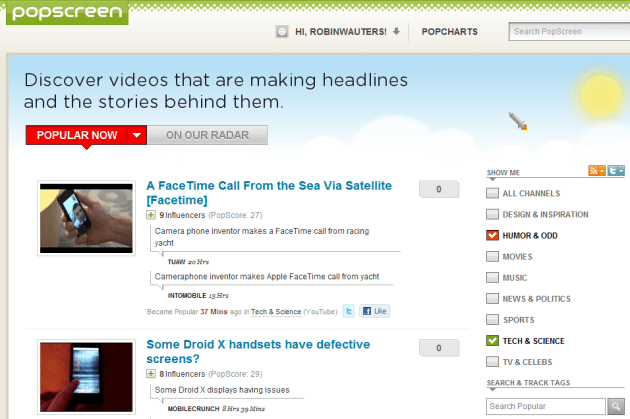Viewport: 630px width, 419px height.
Task: Uncheck the HUMOR & ODD checkbox
Action: (x=492, y=235)
